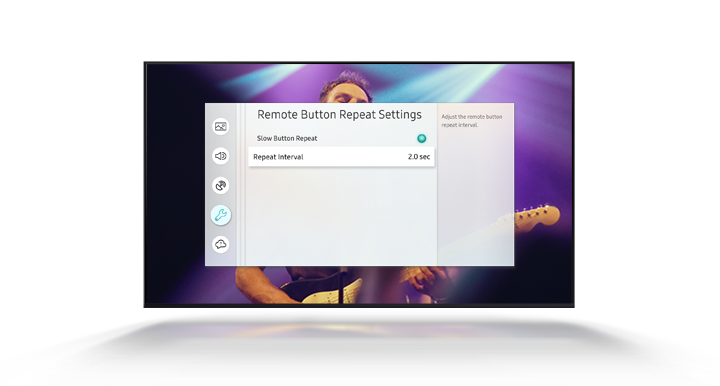Select the Repeat Interval row
720x386 pixels.
coord(341,157)
